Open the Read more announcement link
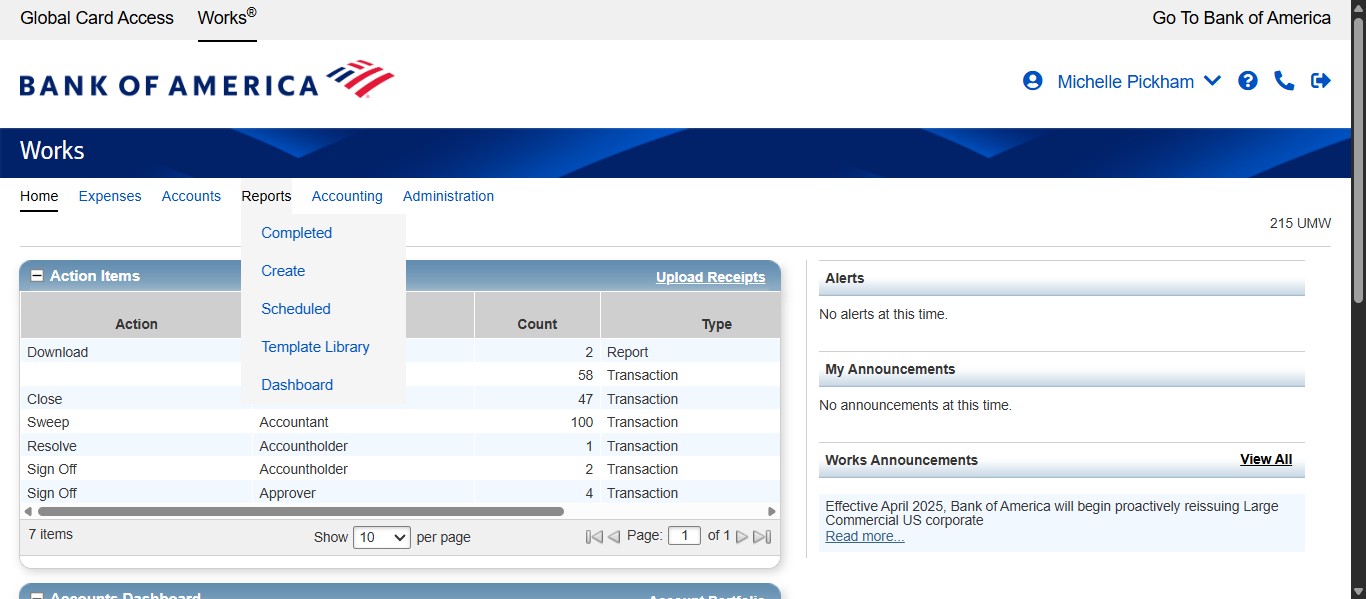This screenshot has height=599, width=1366. pyautogui.click(x=864, y=537)
